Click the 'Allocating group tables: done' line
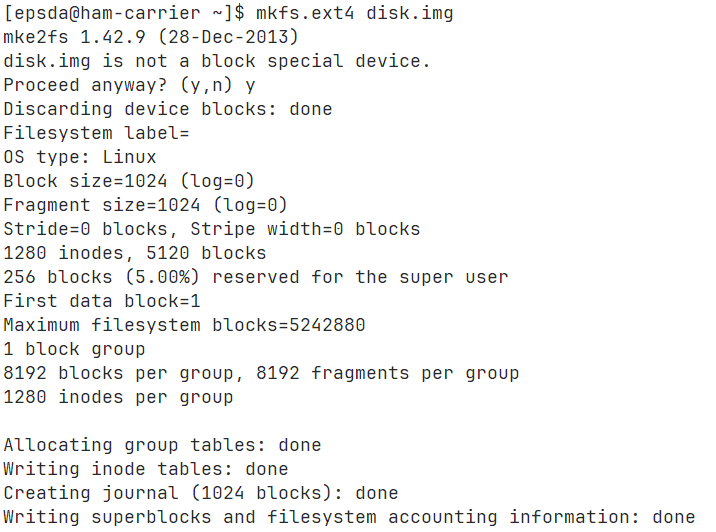Viewport: 716px width, 532px height. [162, 445]
